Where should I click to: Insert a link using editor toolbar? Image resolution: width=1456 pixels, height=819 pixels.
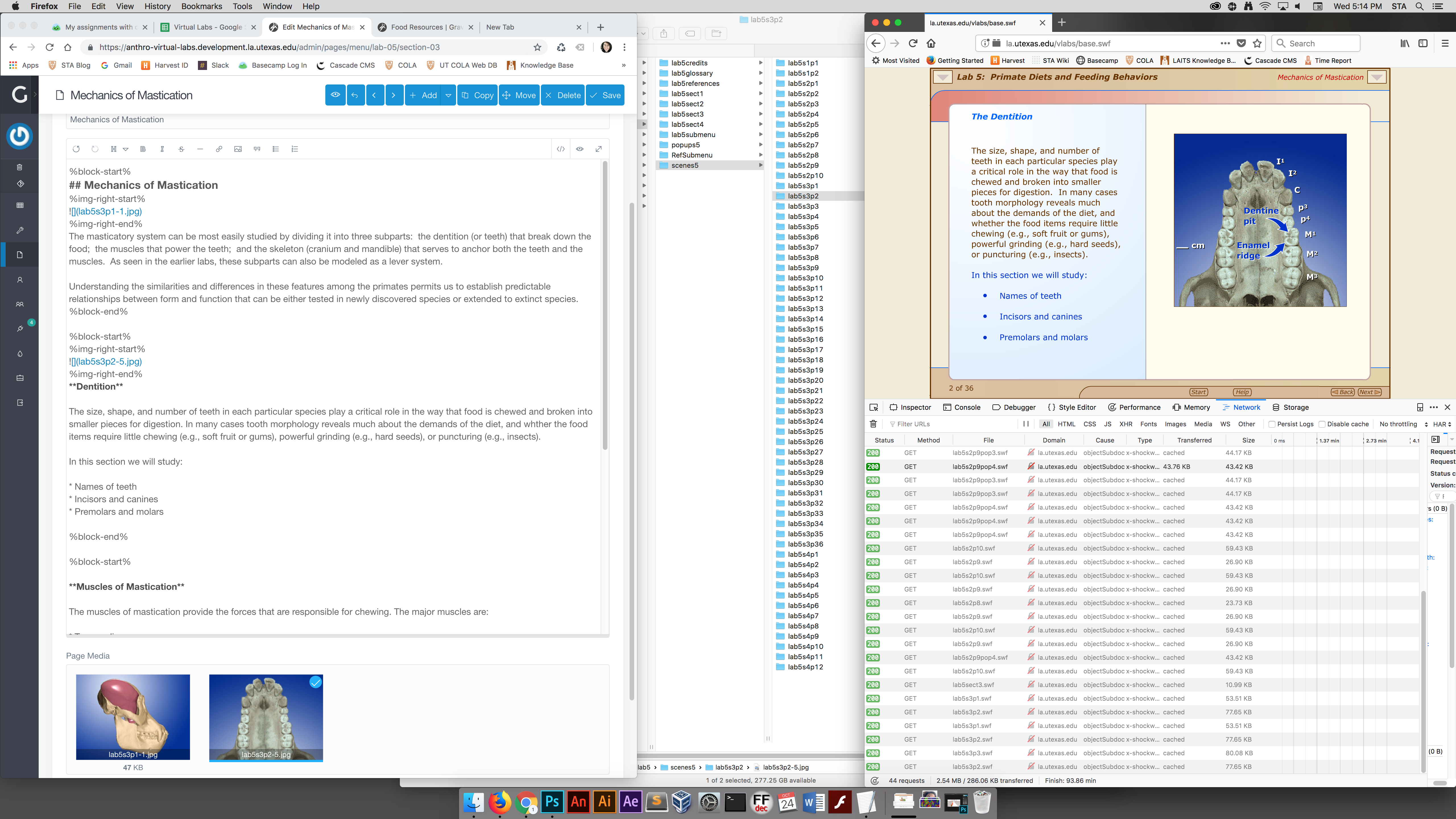click(x=219, y=149)
